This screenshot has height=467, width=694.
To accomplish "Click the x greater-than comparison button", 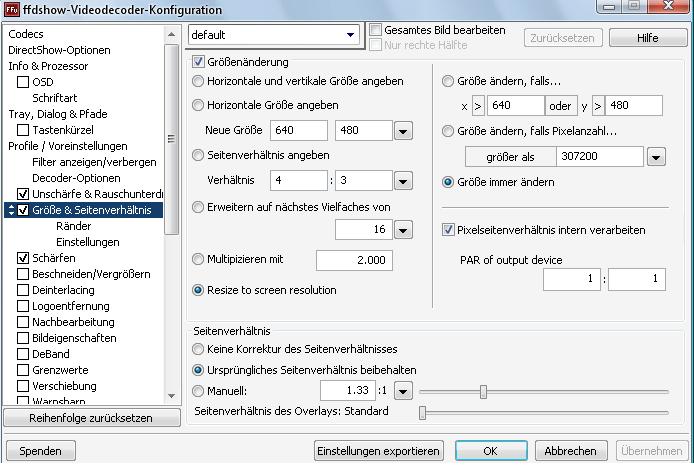I will coord(478,106).
